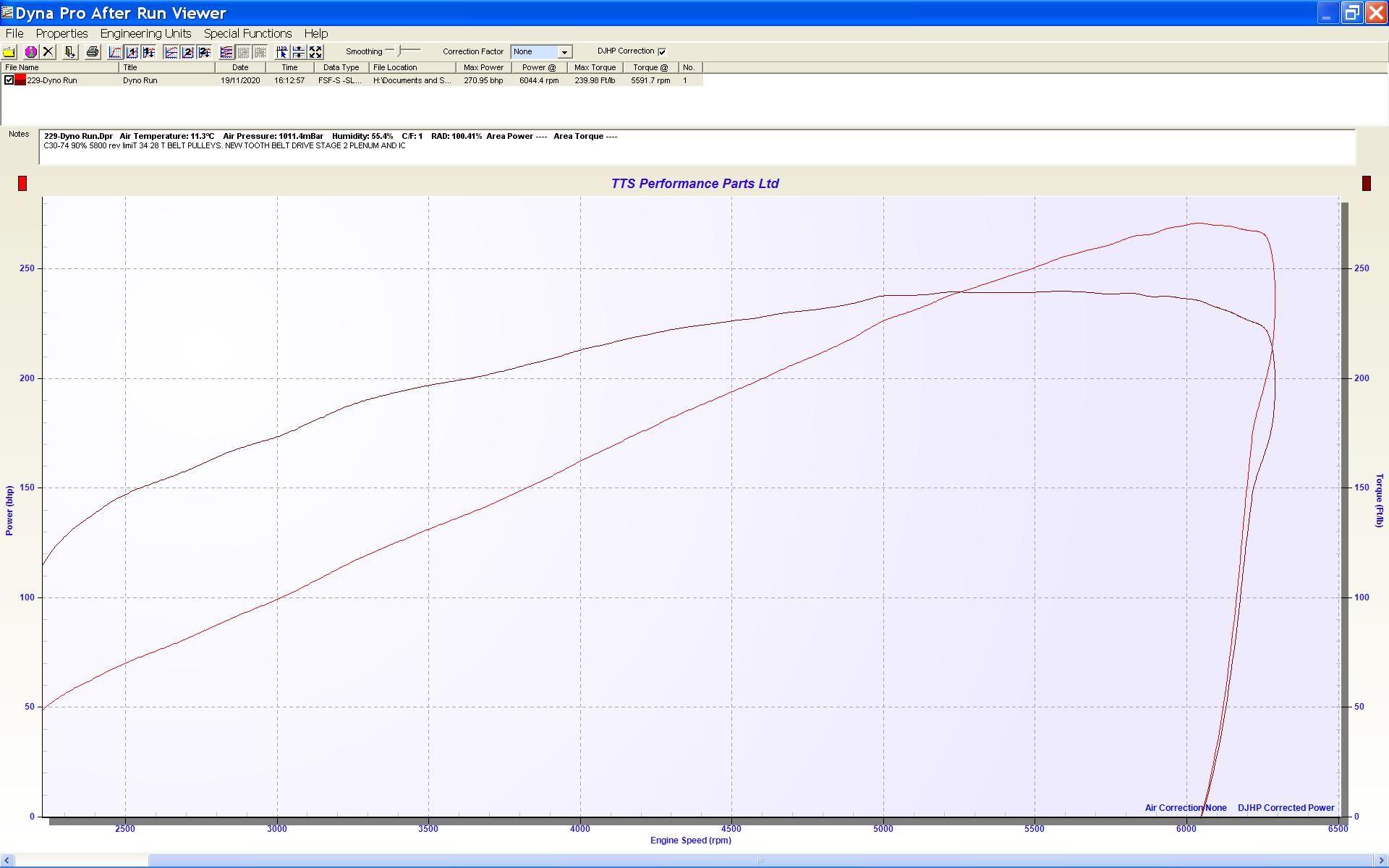Click the horizontal scrollbar right arrow
The width and height of the screenshot is (1389, 868).
[1382, 861]
